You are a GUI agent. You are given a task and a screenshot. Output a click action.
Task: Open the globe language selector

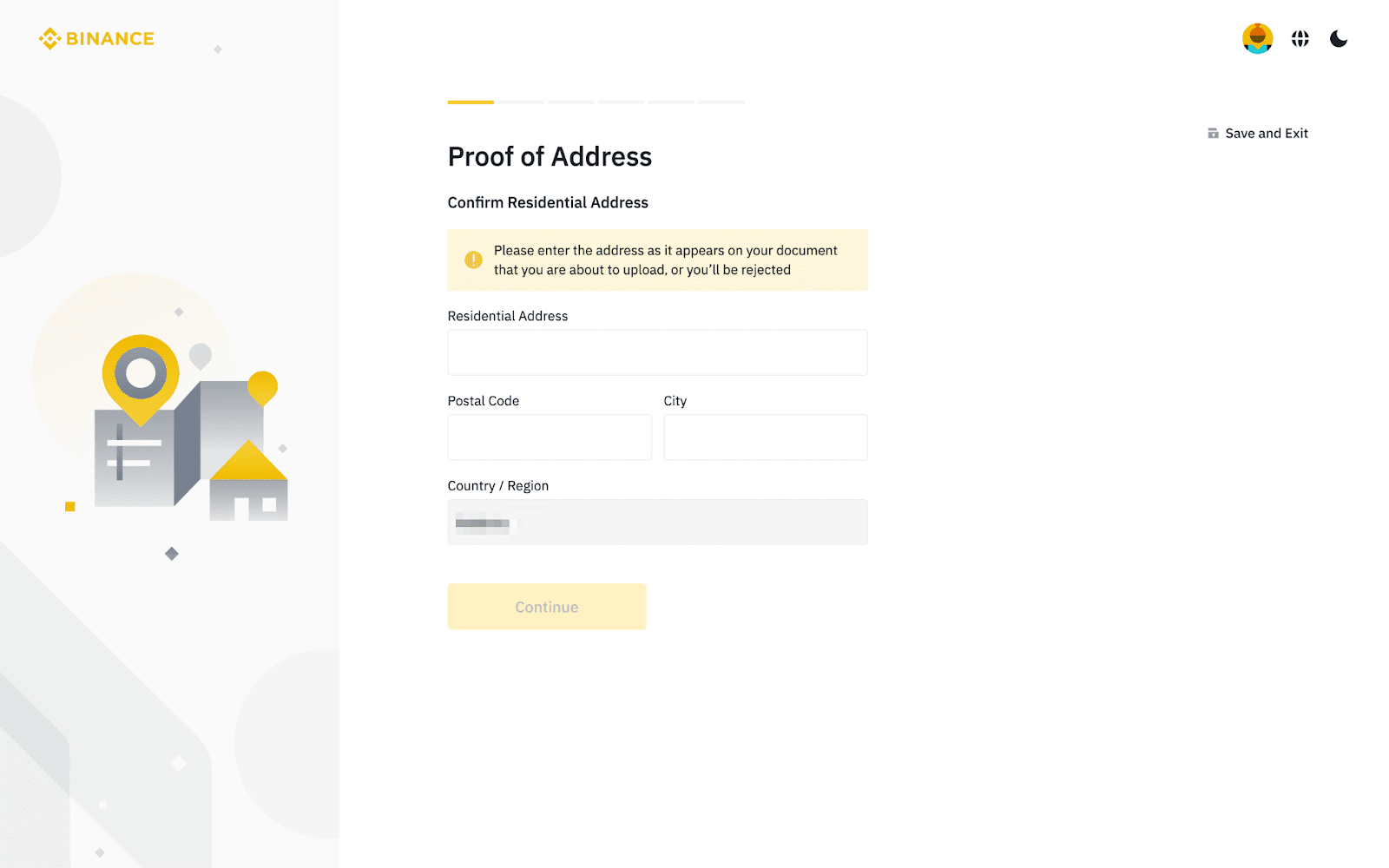point(1300,39)
